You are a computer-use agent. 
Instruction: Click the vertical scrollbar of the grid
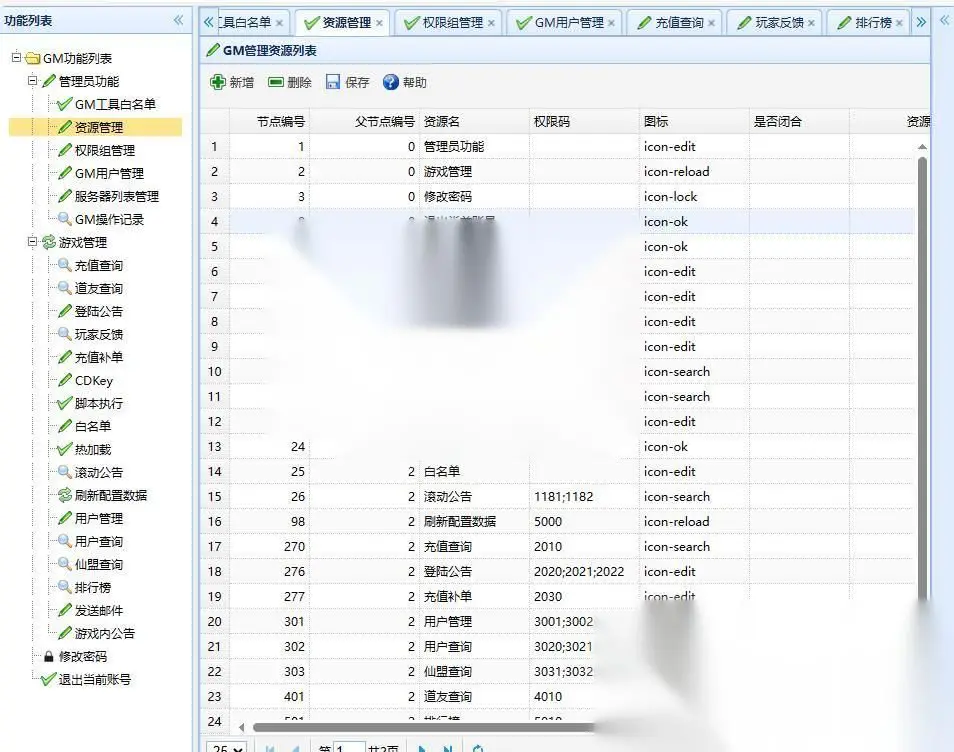(x=922, y=377)
